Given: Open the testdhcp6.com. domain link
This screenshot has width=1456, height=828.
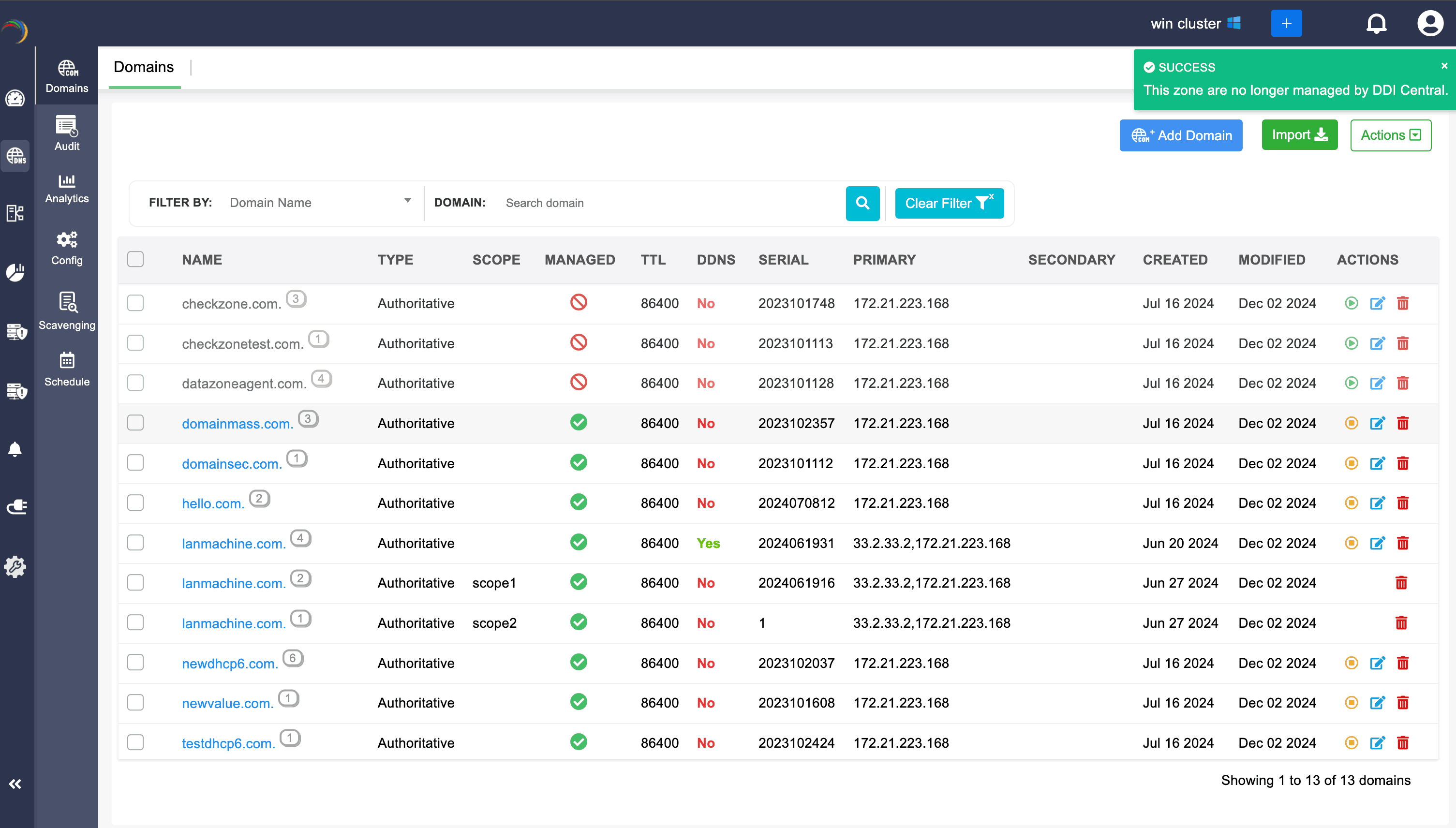Looking at the screenshot, I should tap(228, 743).
